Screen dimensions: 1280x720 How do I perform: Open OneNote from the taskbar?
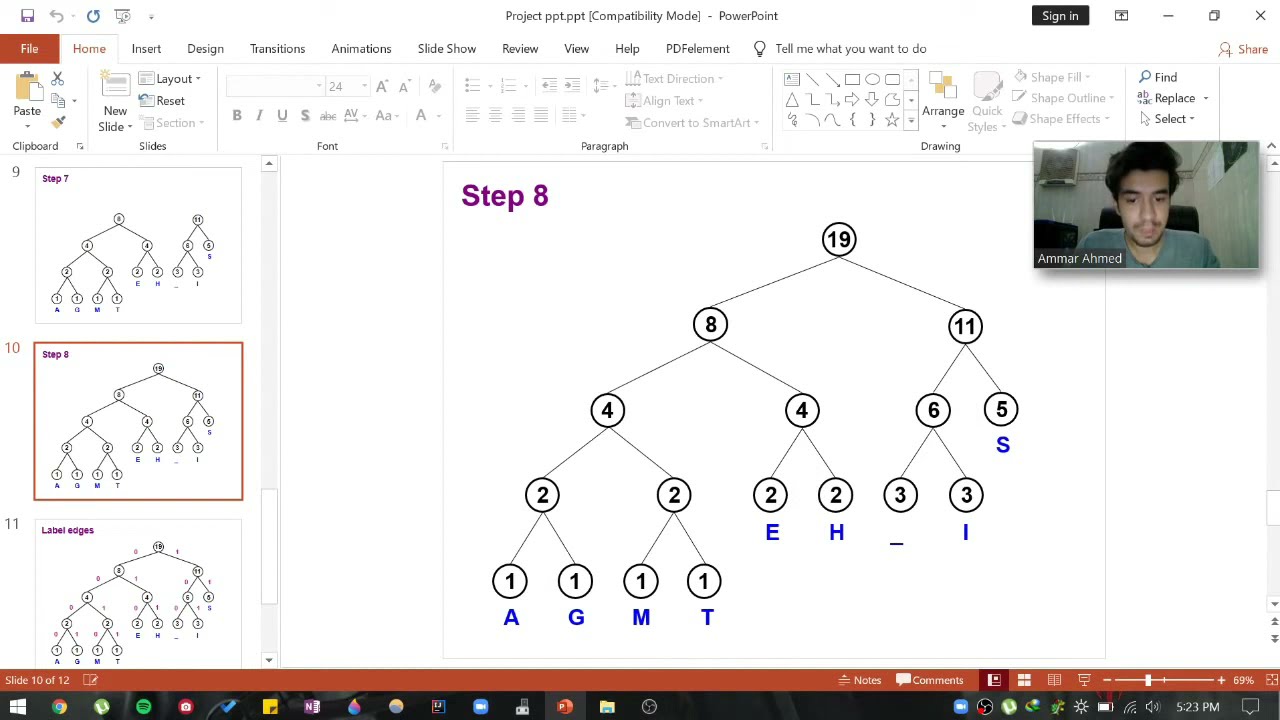(312, 707)
